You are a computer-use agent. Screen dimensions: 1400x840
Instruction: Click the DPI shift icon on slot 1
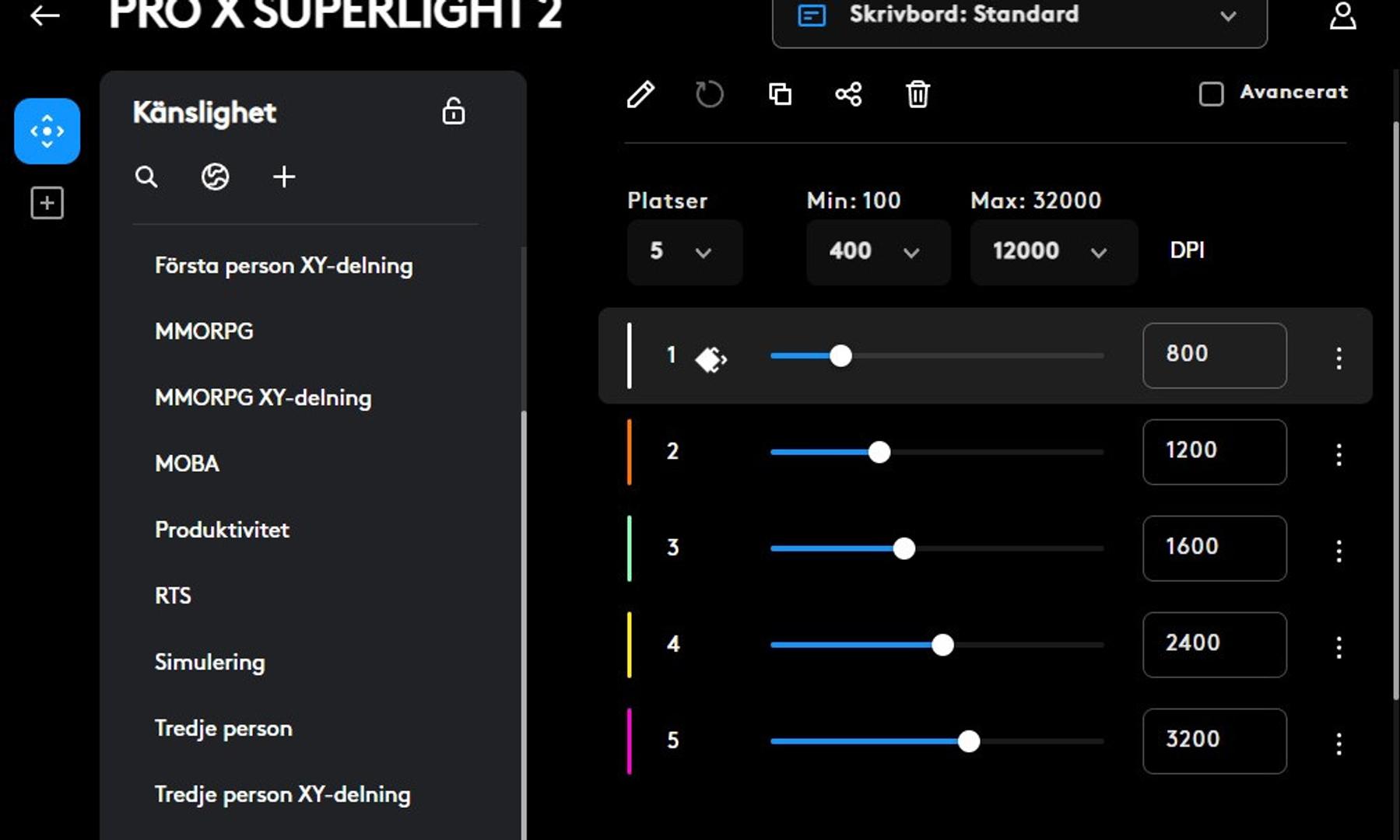click(x=711, y=359)
